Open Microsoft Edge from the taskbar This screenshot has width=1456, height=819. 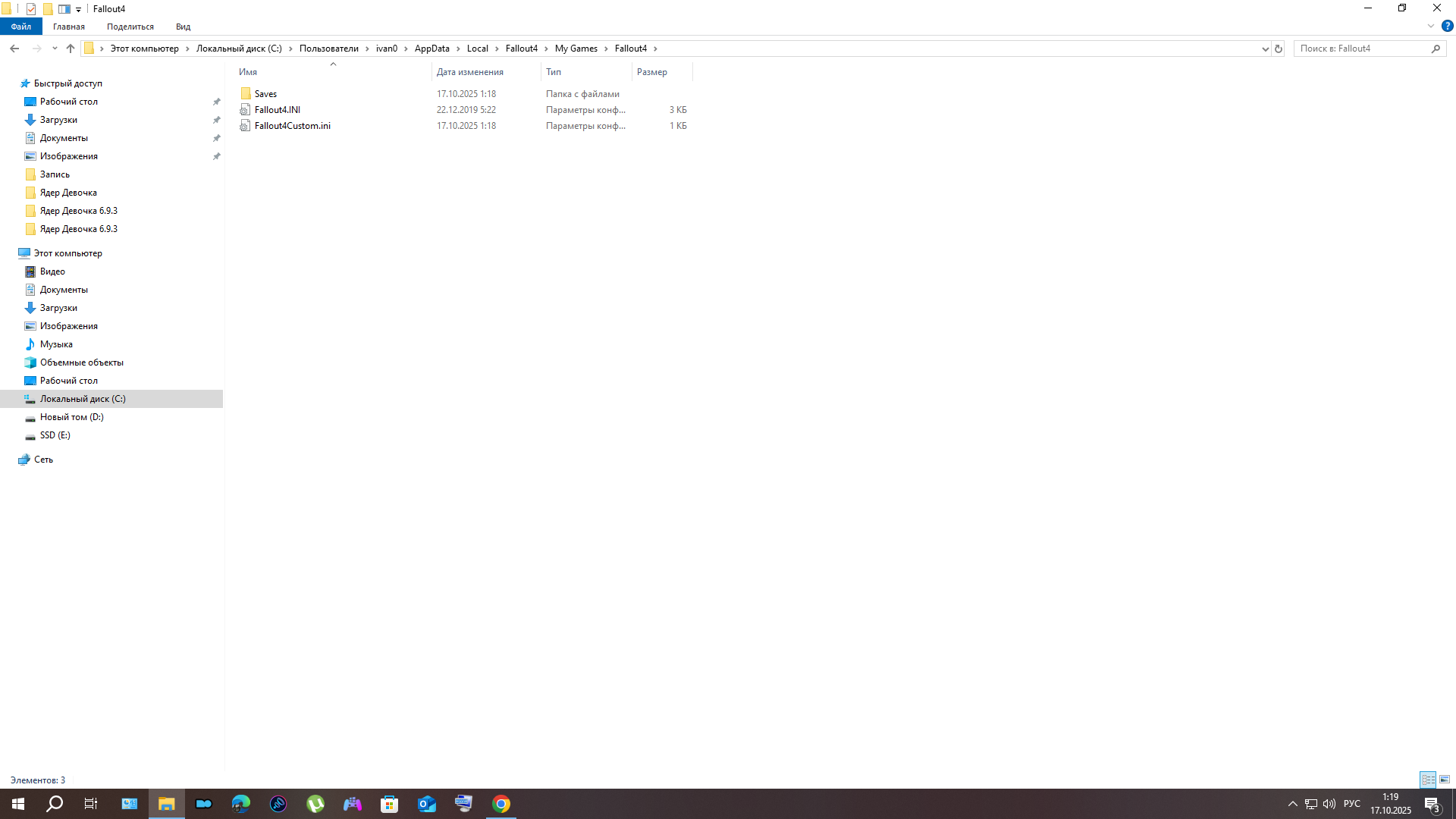click(241, 804)
